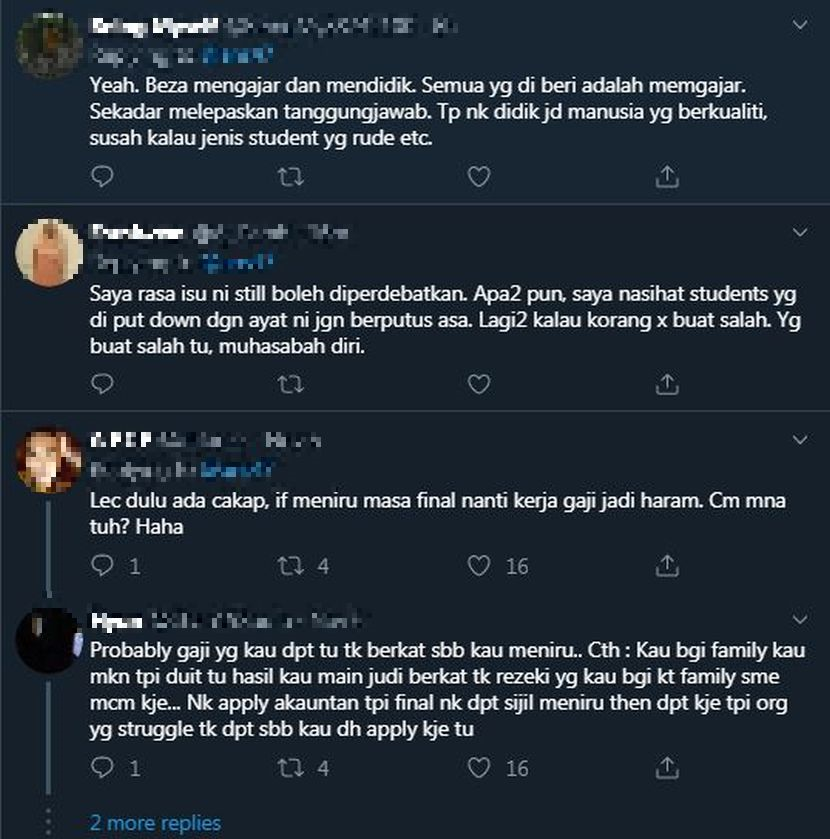Open blonde-haired profile avatar on second tweet
Screen dimensions: 830x839
click(49, 253)
